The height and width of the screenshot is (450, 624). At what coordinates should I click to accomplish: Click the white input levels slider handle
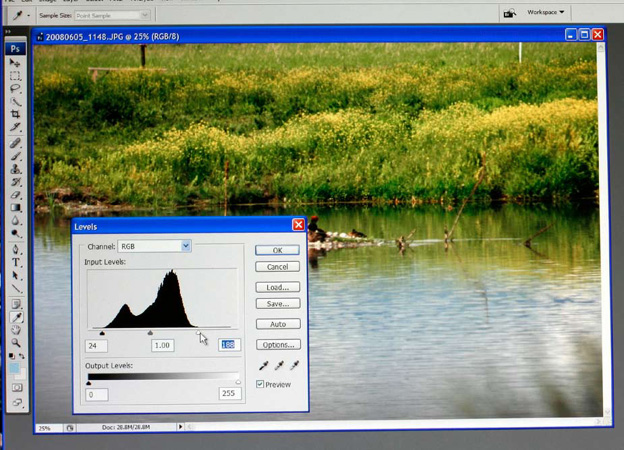pyautogui.click(x=199, y=333)
